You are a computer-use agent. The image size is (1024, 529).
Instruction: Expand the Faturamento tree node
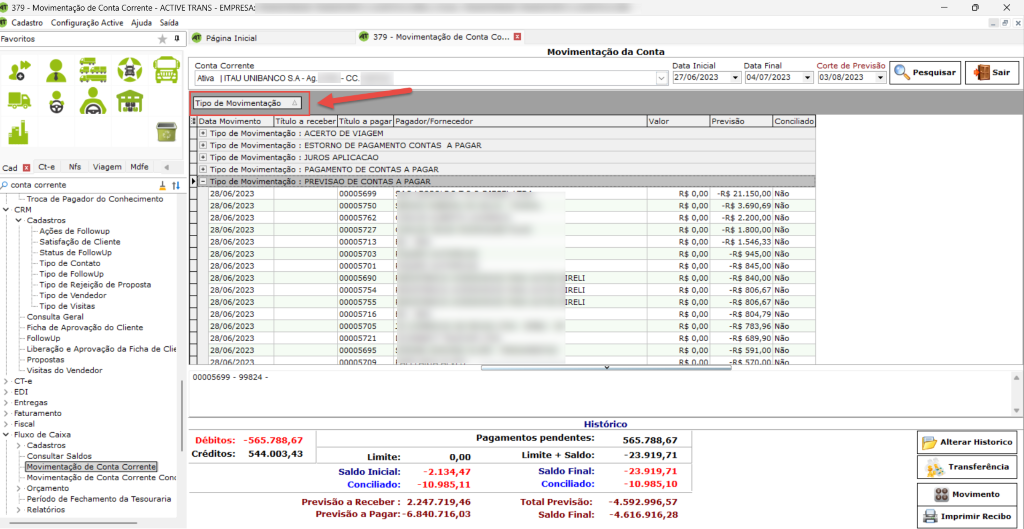coord(7,413)
